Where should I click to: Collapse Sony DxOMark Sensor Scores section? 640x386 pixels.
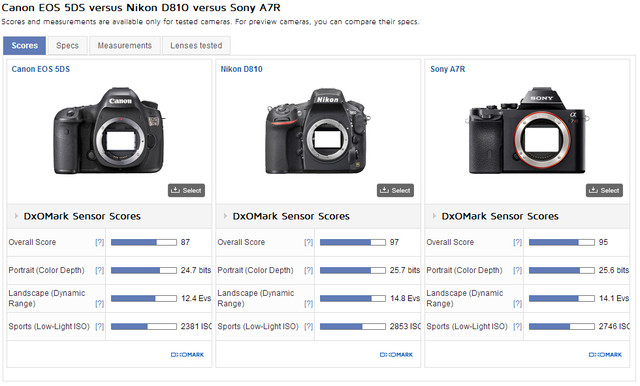tap(434, 216)
